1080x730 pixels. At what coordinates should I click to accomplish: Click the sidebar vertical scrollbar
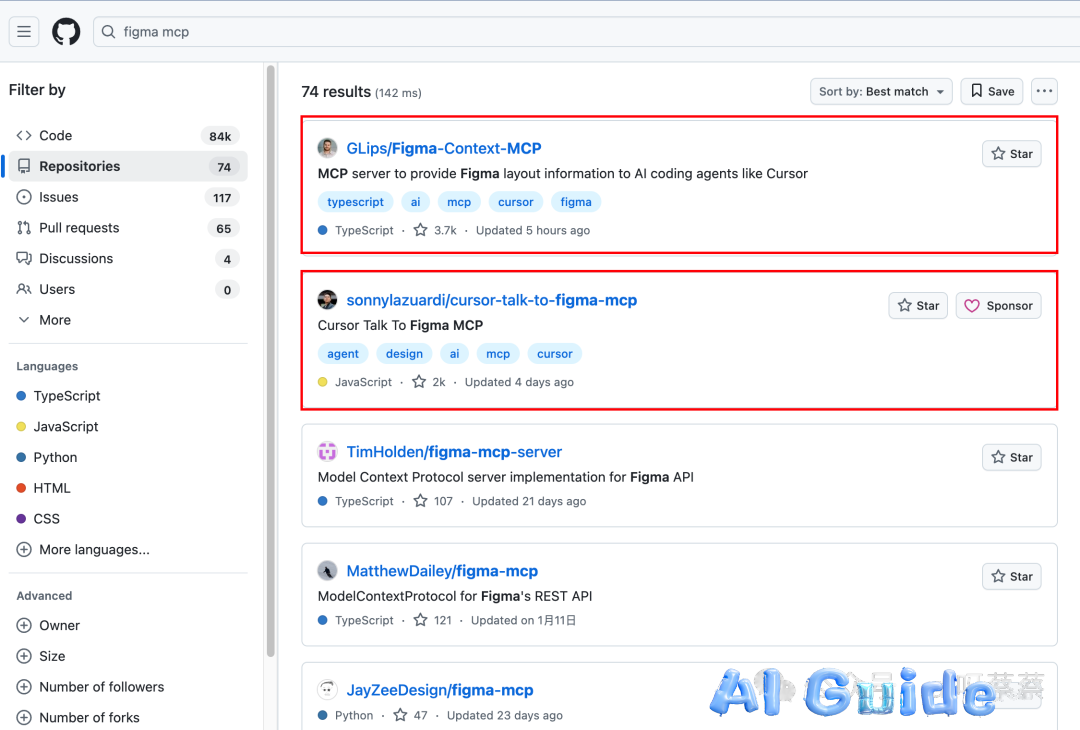tap(271, 362)
